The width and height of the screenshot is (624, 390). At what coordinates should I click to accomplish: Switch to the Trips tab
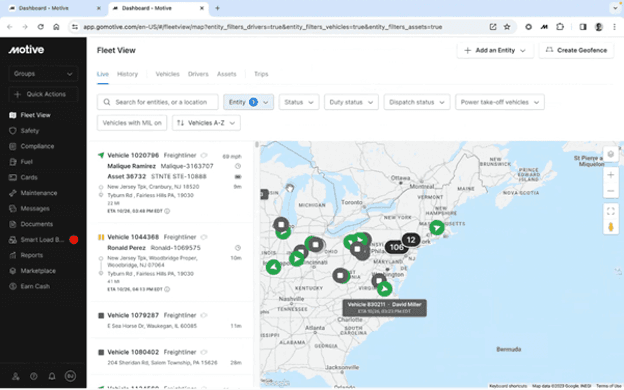(x=261, y=74)
